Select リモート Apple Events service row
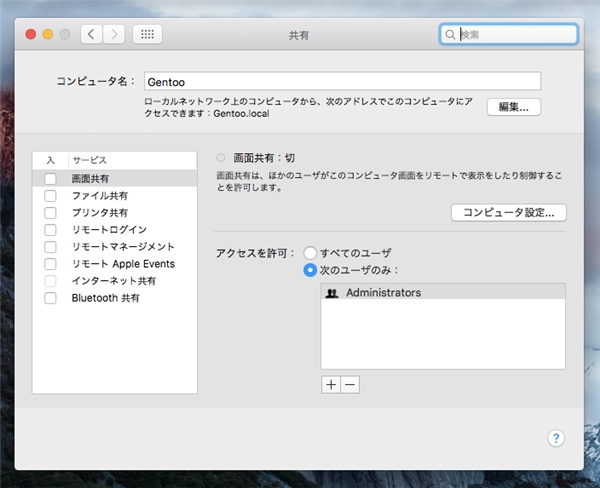The image size is (600, 488). (x=123, y=264)
